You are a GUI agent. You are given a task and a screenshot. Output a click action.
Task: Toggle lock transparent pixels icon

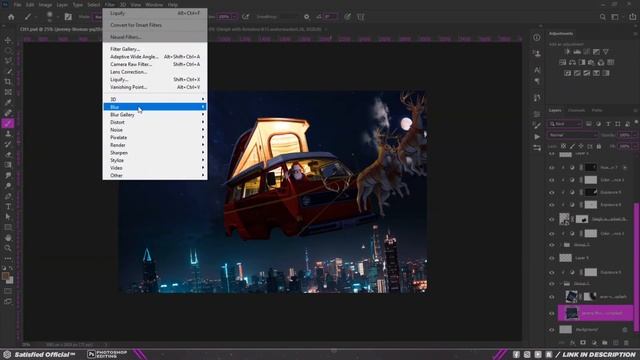point(564,146)
